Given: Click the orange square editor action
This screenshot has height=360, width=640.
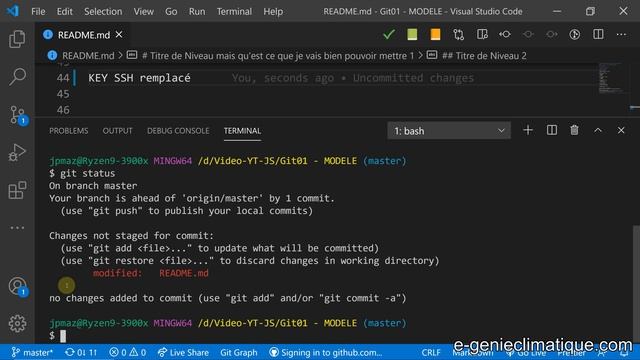Looking at the screenshot, I should 435,34.
